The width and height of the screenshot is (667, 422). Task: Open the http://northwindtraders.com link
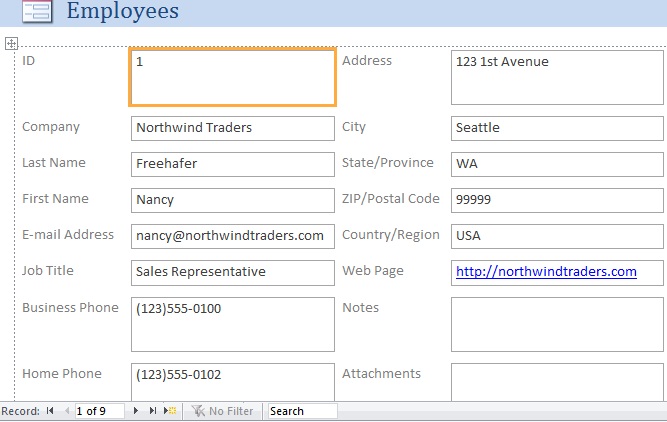[x=546, y=272]
